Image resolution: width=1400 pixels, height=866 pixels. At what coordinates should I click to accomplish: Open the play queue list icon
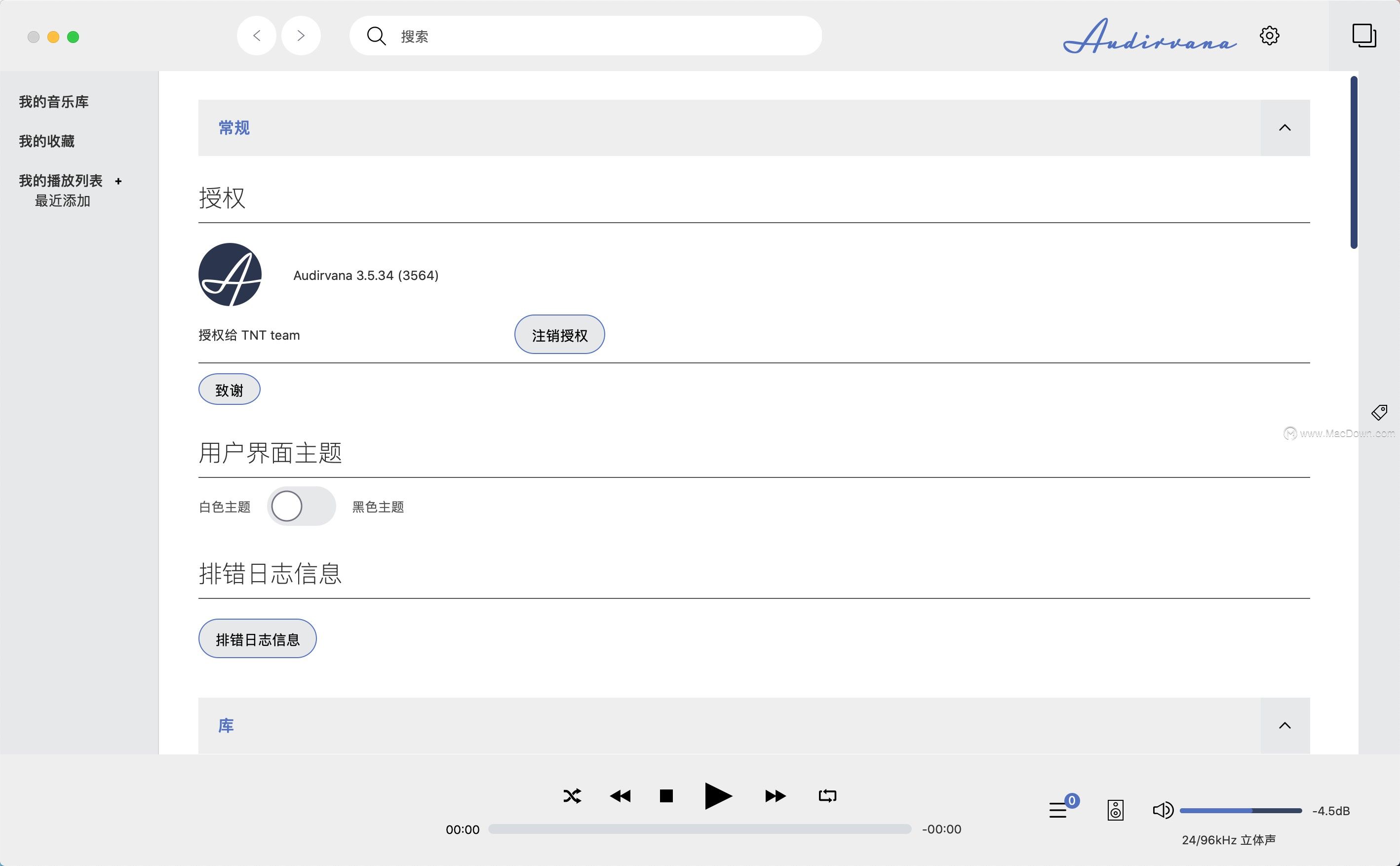click(x=1058, y=810)
